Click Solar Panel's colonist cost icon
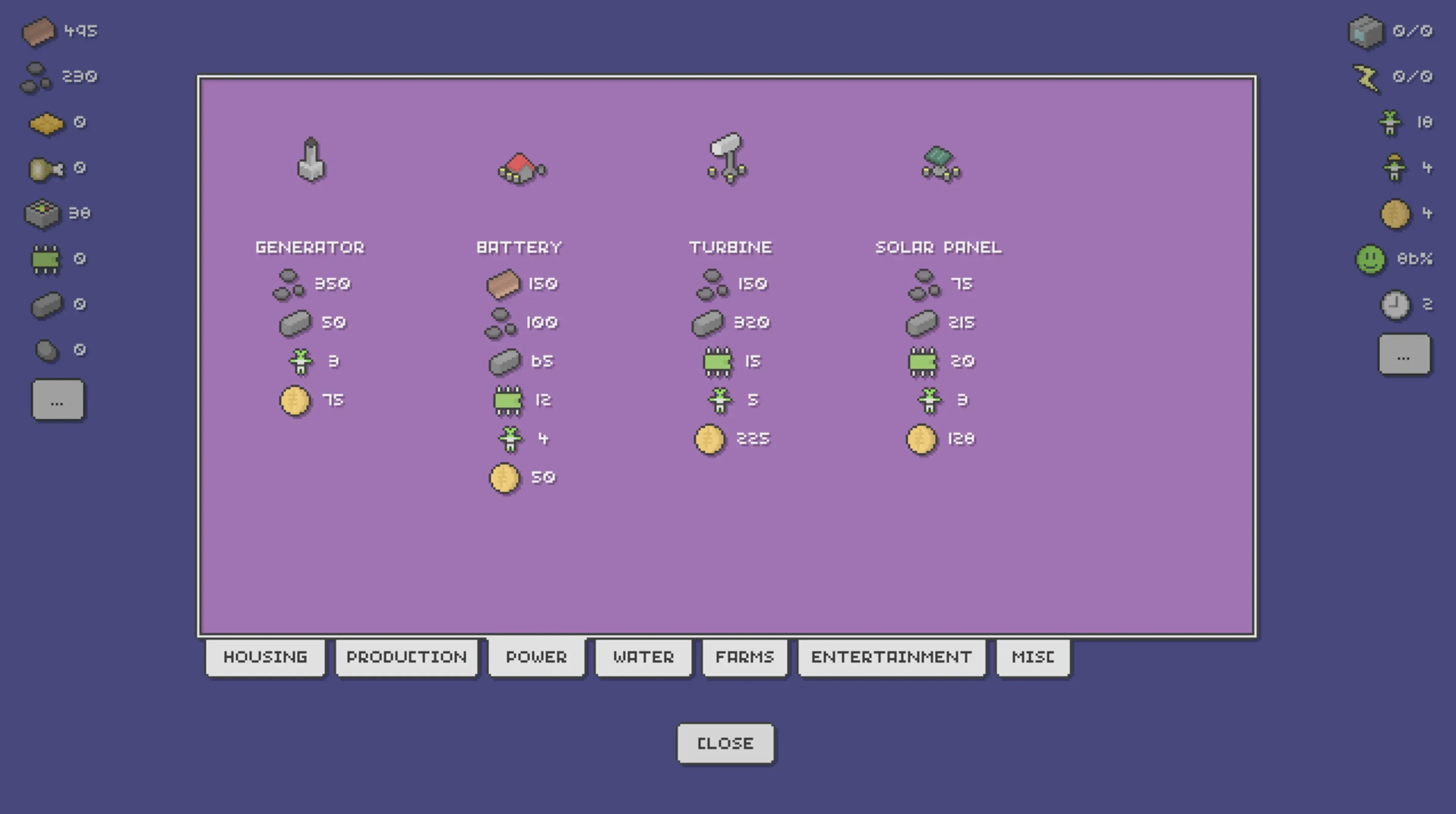Viewport: 1456px width, 814px height. [929, 401]
